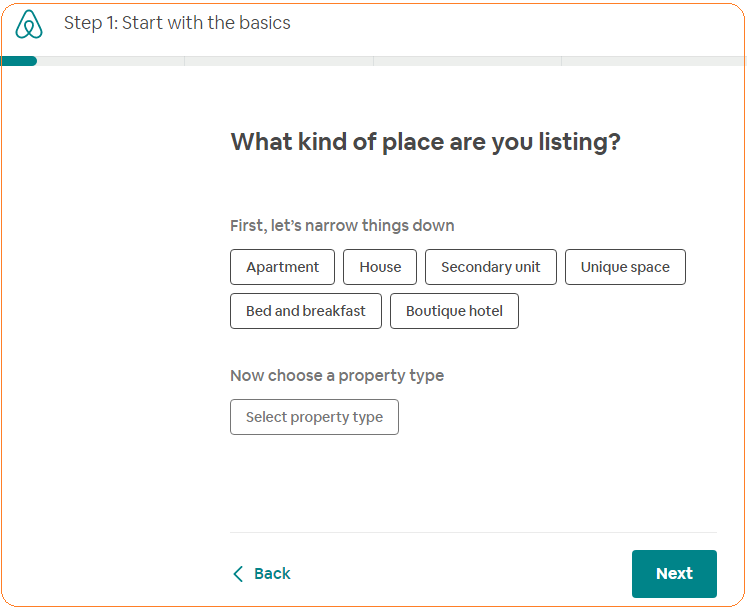Click the last progress bar segment
This screenshot has height=609, width=747.
click(x=652, y=61)
